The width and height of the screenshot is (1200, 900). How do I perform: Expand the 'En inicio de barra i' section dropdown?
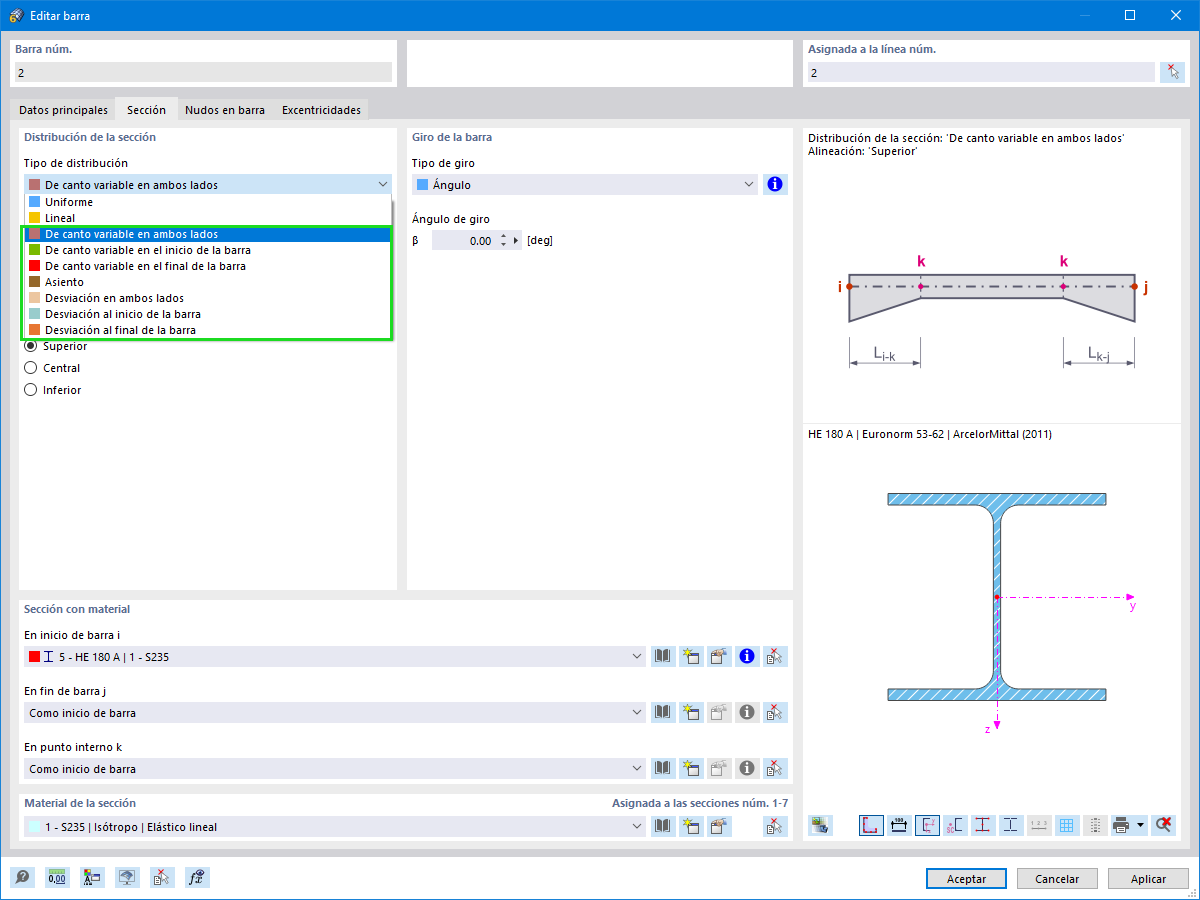(638, 657)
